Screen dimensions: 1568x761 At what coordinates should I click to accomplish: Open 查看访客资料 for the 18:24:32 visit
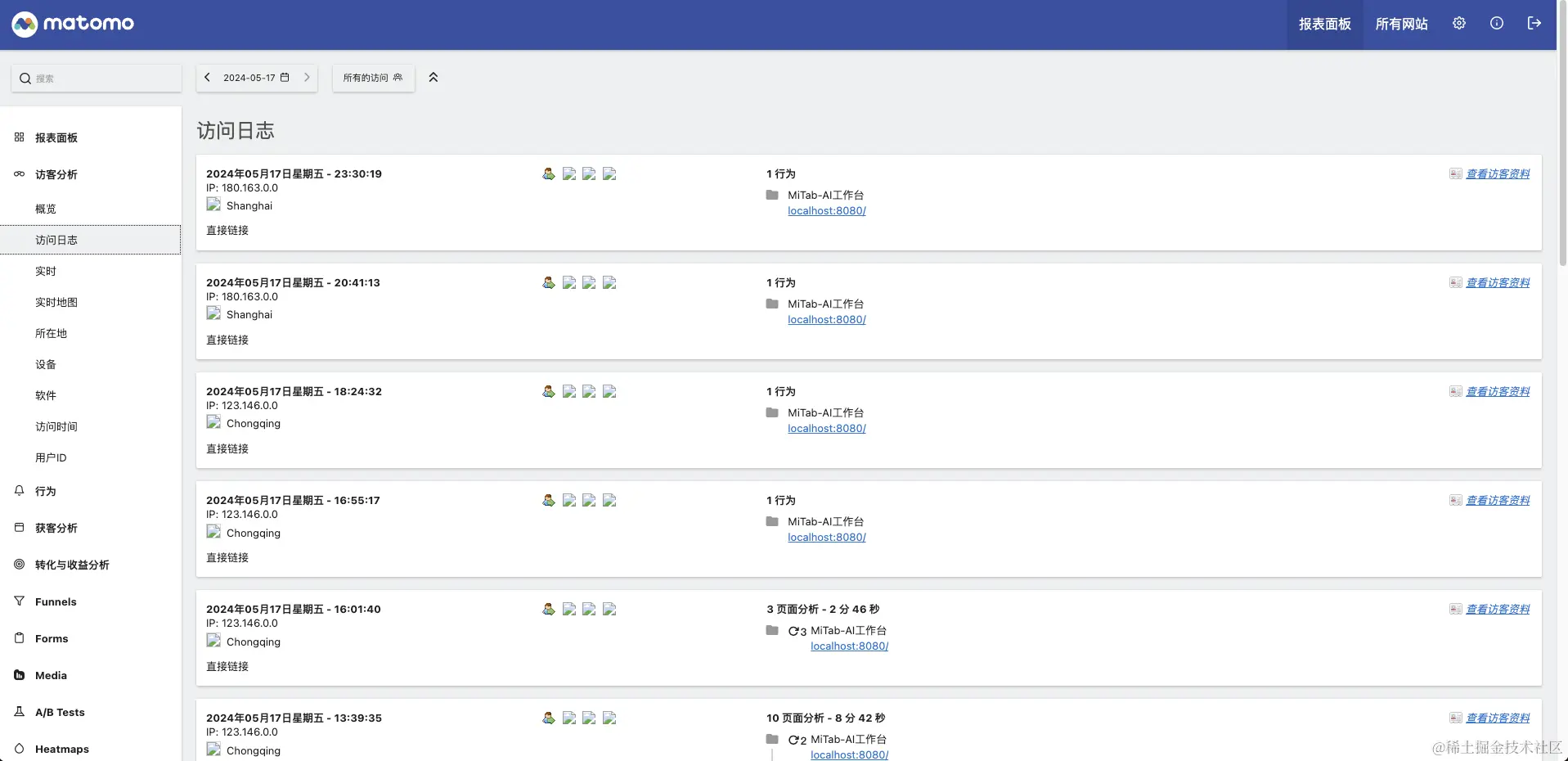coord(1498,391)
